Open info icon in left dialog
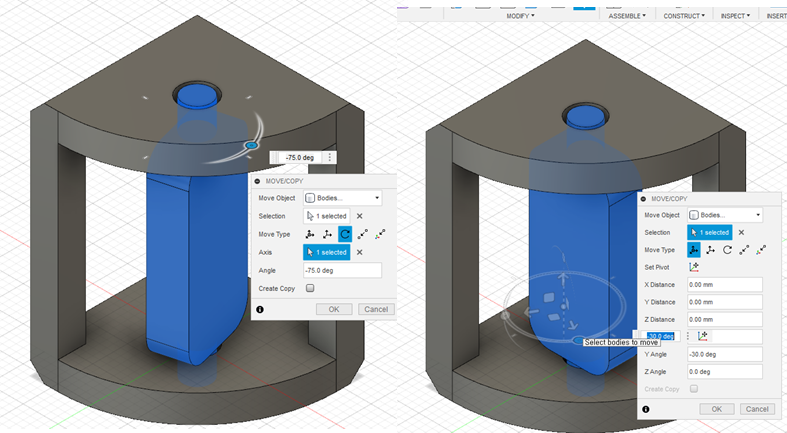 tap(259, 310)
